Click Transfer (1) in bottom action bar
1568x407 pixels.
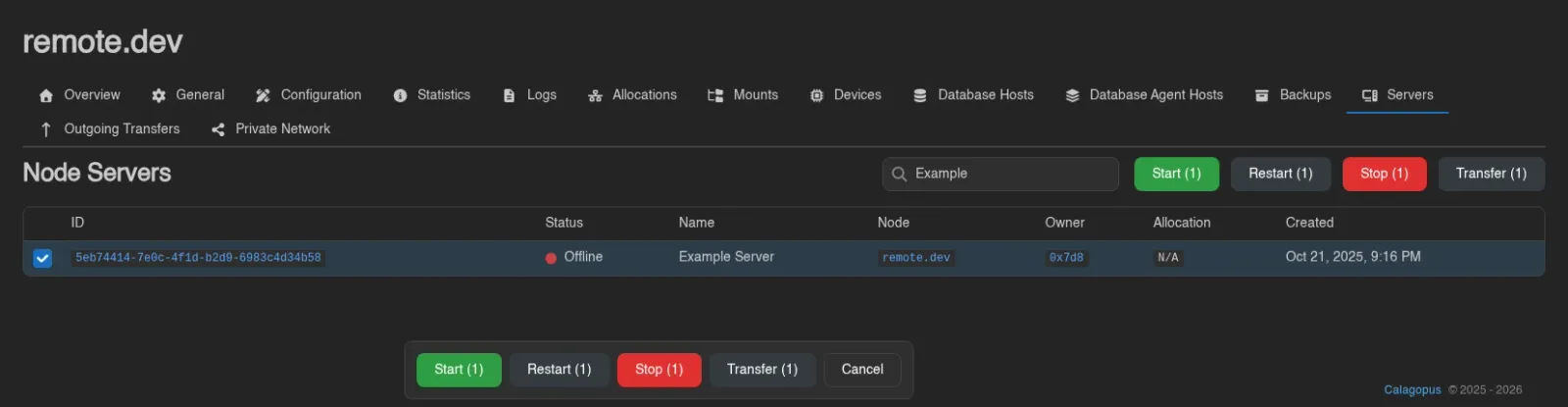762,370
